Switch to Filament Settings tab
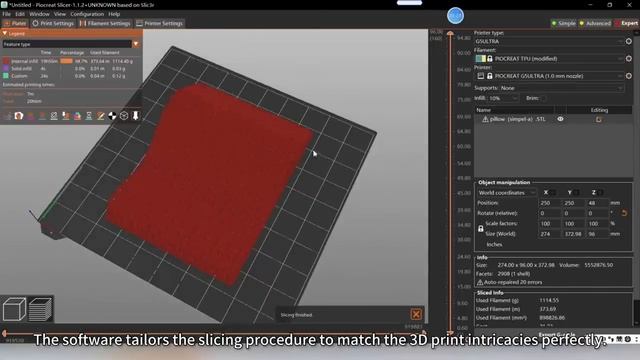640x360 pixels. pyautogui.click(x=105, y=23)
